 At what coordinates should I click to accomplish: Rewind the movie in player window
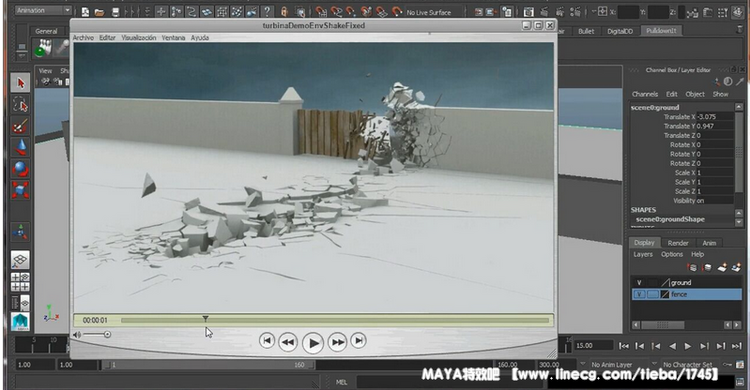pos(288,342)
